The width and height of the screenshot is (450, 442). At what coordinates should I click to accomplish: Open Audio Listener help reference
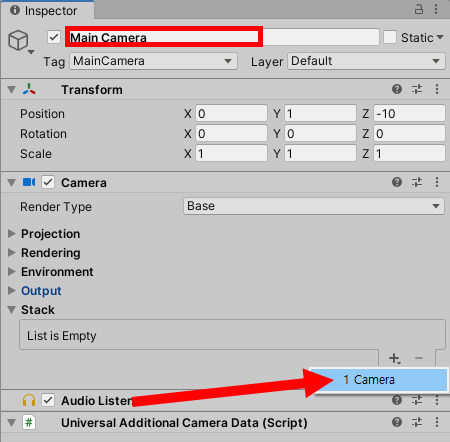(x=397, y=400)
